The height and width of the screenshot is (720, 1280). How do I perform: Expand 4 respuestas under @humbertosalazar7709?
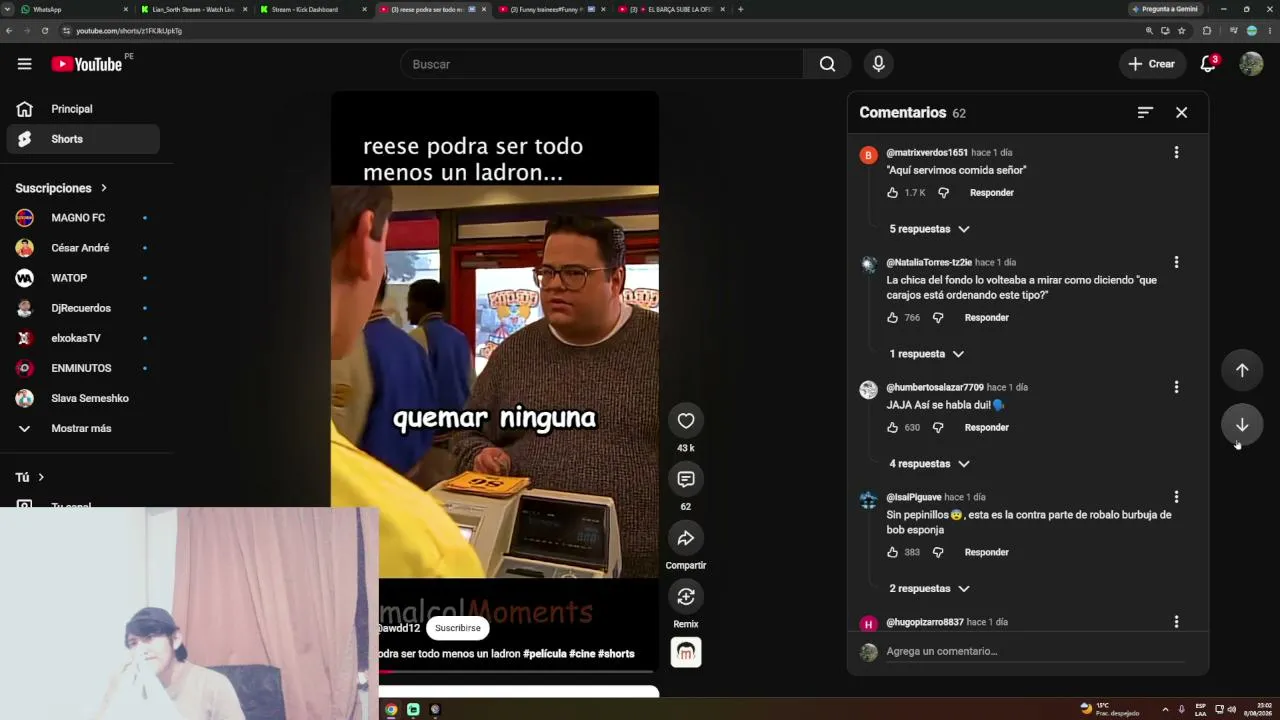click(x=929, y=464)
